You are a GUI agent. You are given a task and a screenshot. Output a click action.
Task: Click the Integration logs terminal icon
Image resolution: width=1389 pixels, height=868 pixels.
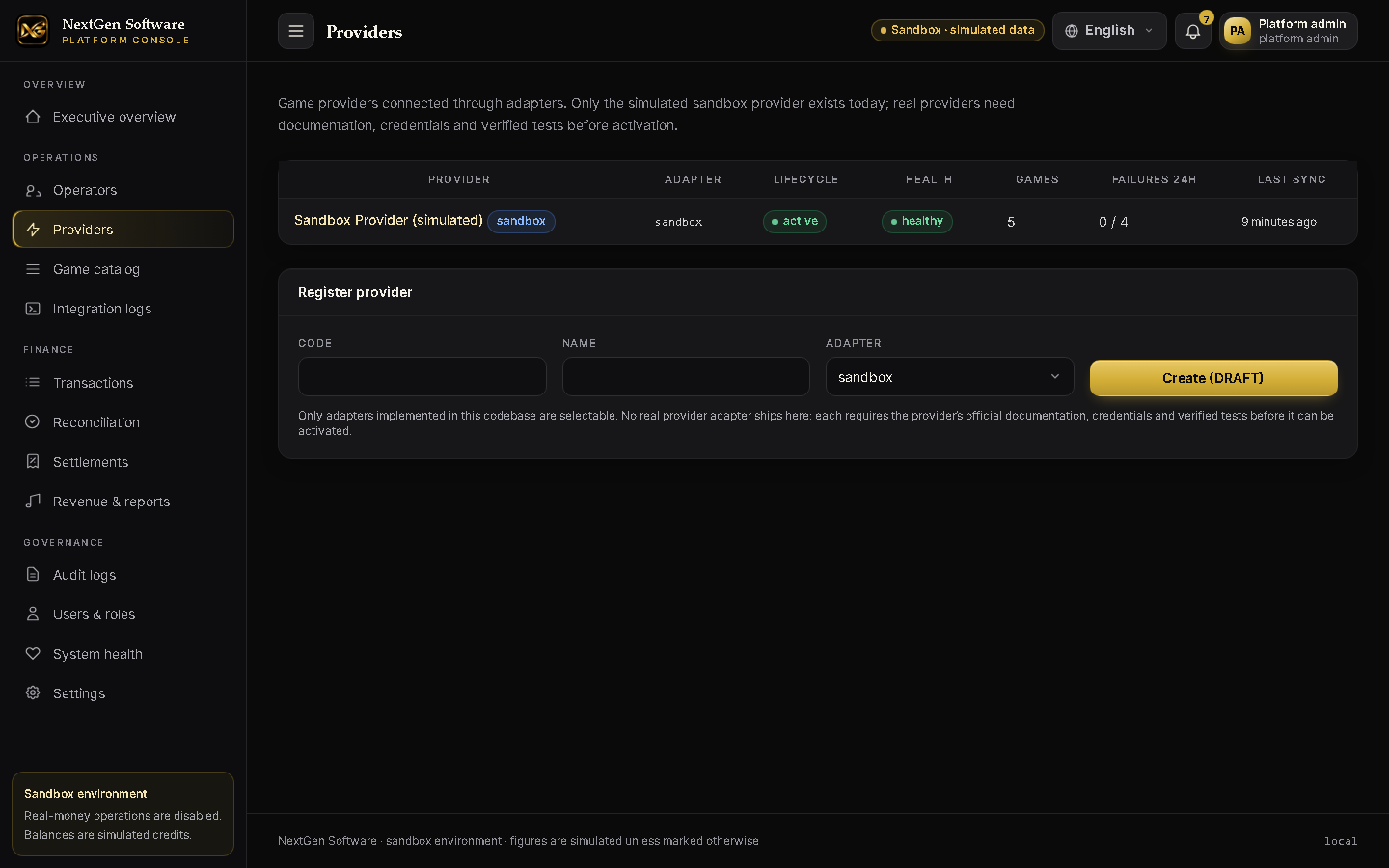(33, 309)
